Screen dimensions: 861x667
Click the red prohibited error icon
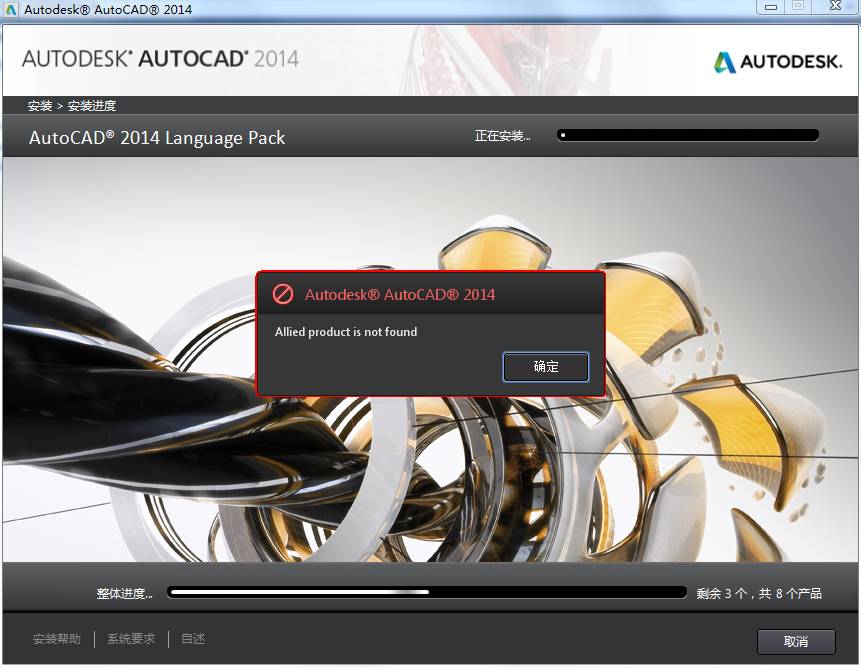point(283,295)
